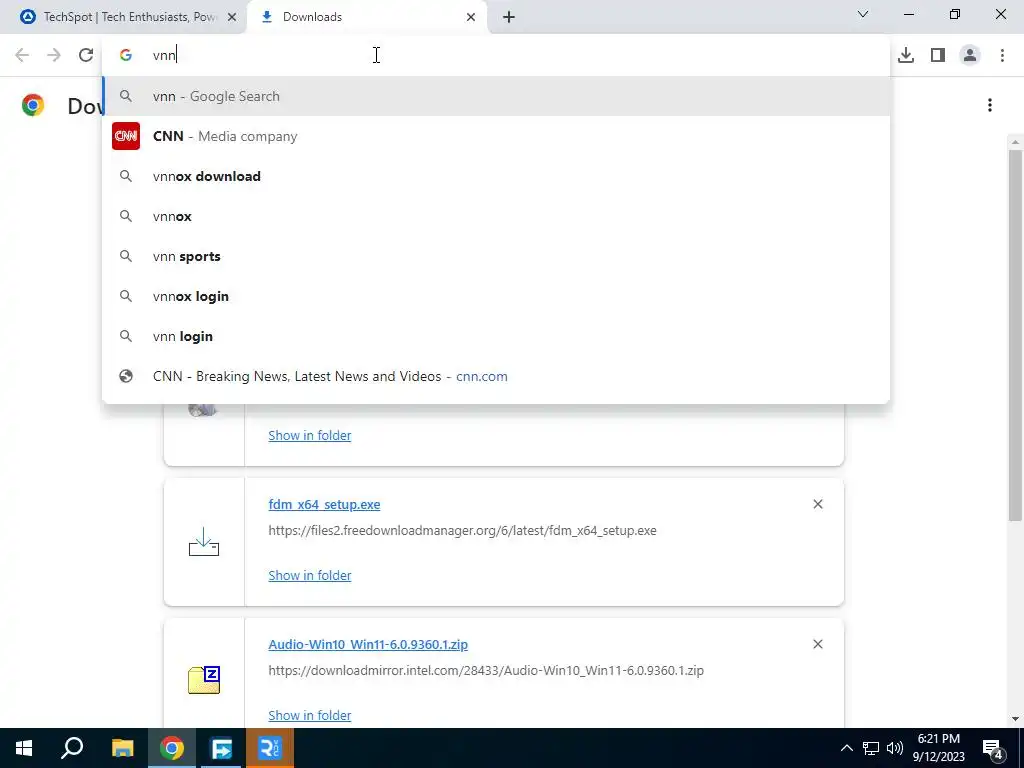Go forward using the forward arrow
This screenshot has width=1024, height=768.
click(x=54, y=55)
